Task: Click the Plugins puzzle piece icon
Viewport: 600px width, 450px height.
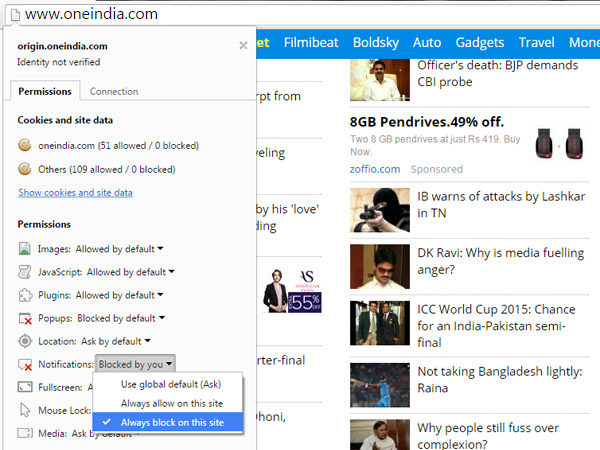Action: [25, 295]
